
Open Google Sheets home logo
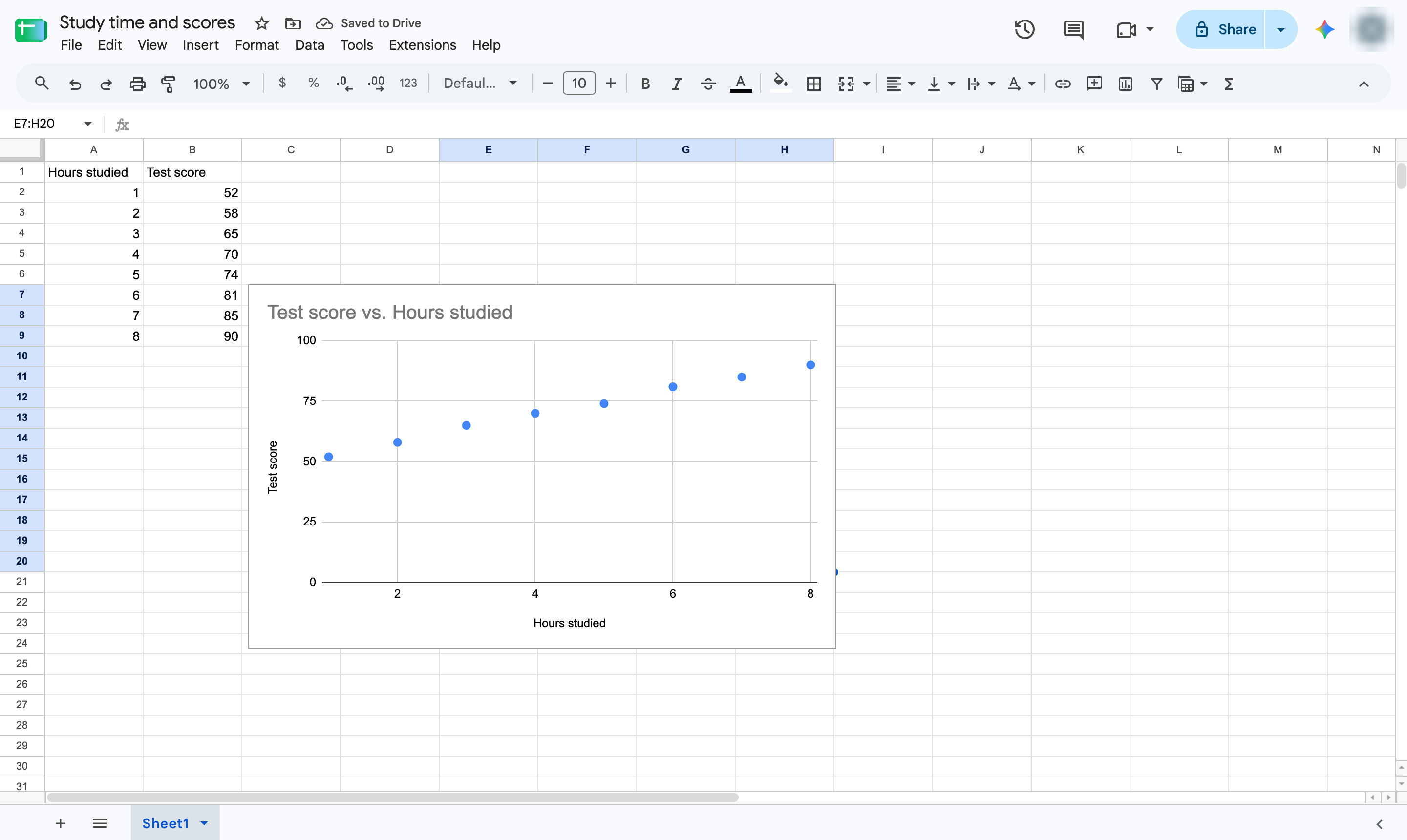(31, 30)
